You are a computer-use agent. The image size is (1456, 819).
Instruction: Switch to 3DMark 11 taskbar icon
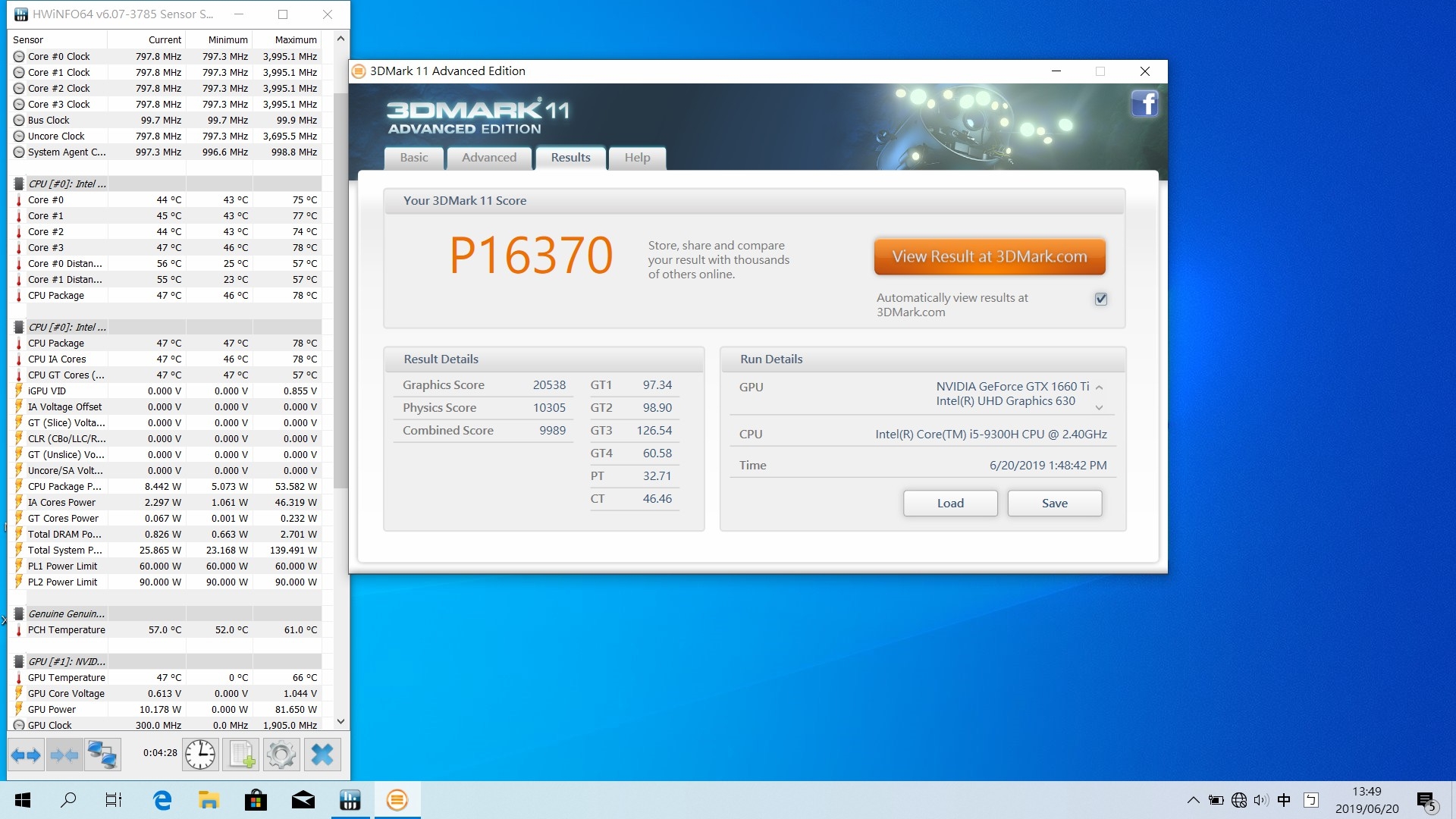[x=397, y=800]
